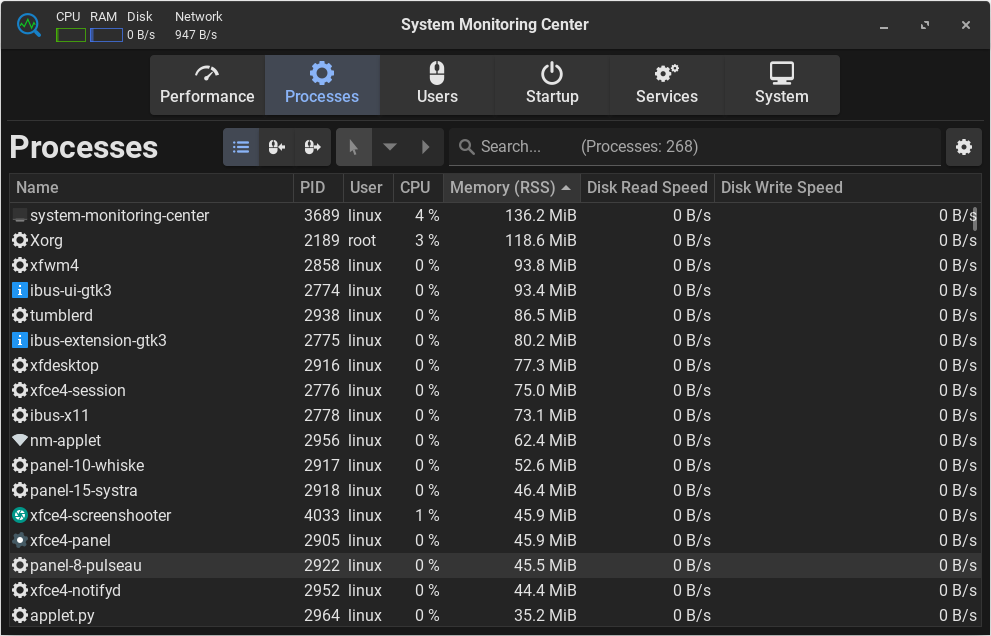Click the mouse pointer button in the toolbar
991x636 pixels.
[x=354, y=147]
